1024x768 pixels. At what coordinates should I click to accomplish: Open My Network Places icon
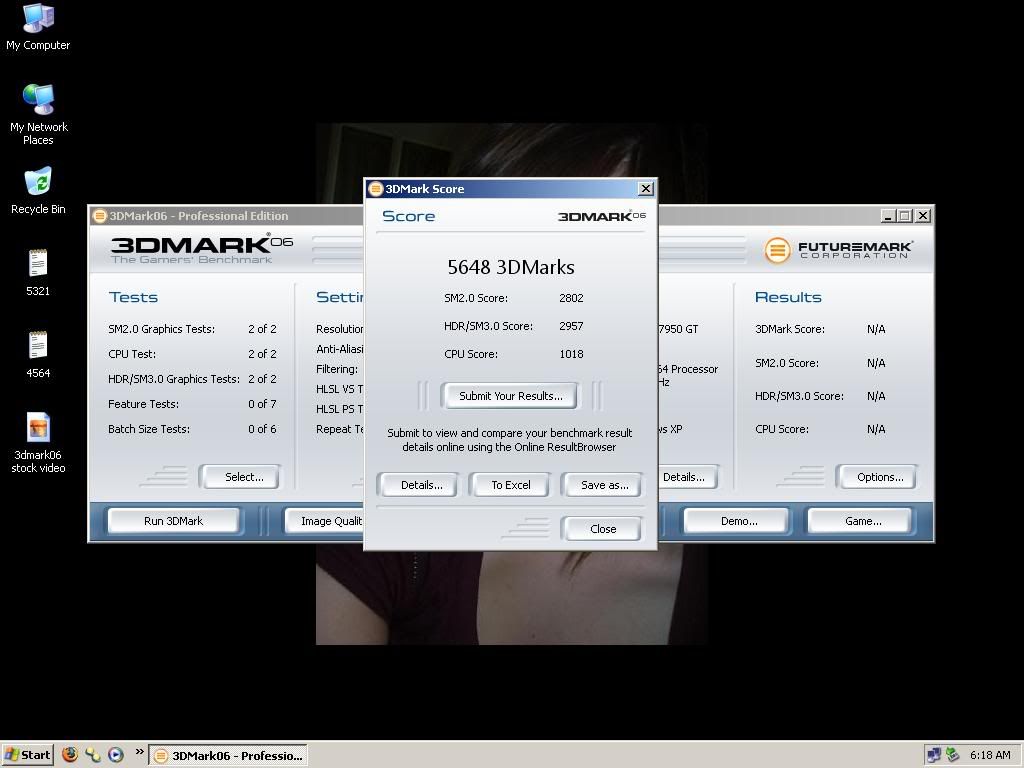pyautogui.click(x=39, y=114)
